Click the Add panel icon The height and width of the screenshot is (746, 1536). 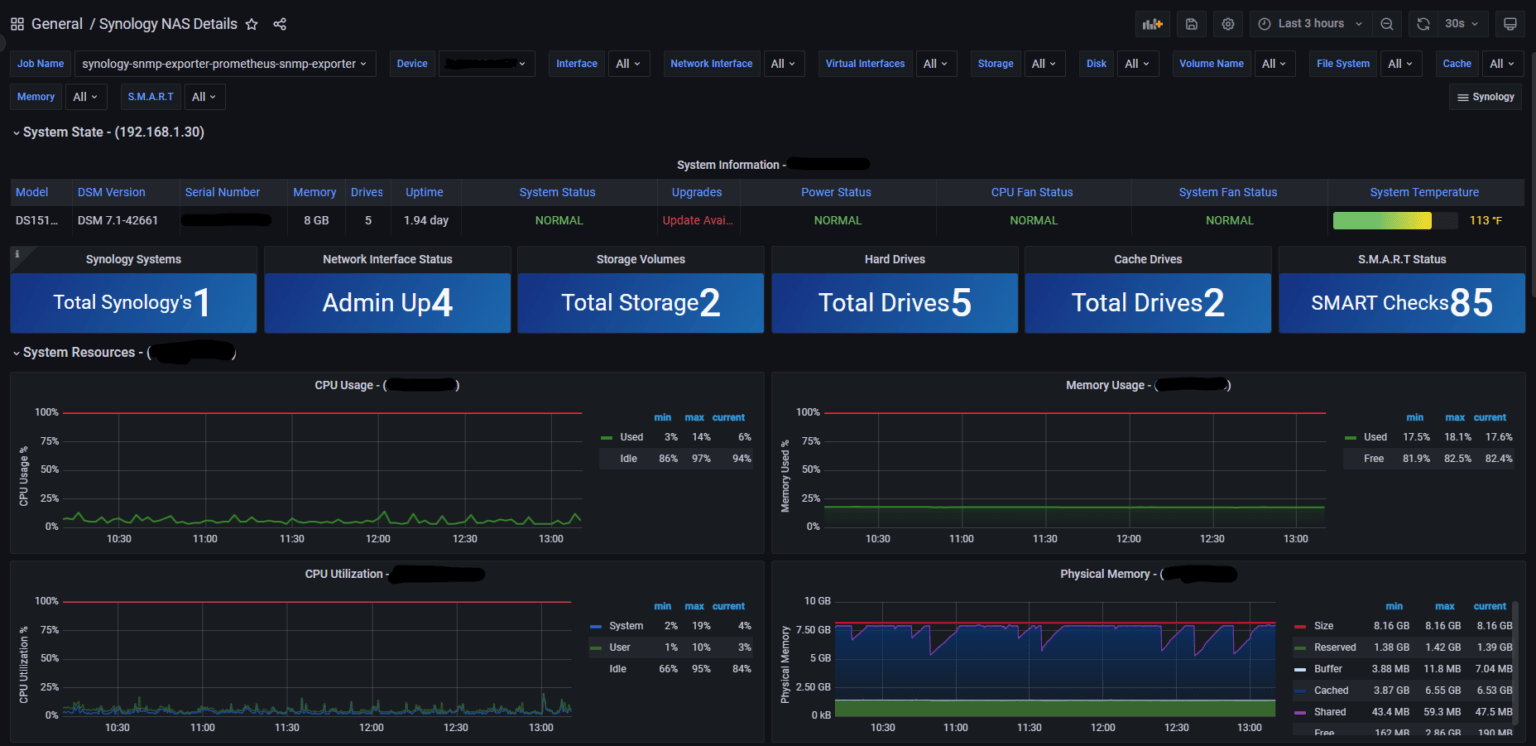[1152, 23]
